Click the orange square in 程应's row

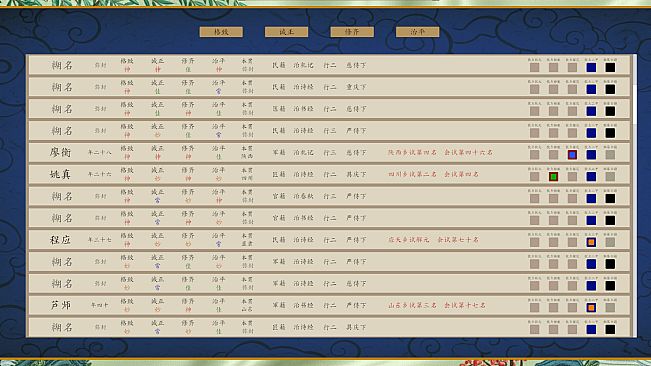pyautogui.click(x=591, y=242)
